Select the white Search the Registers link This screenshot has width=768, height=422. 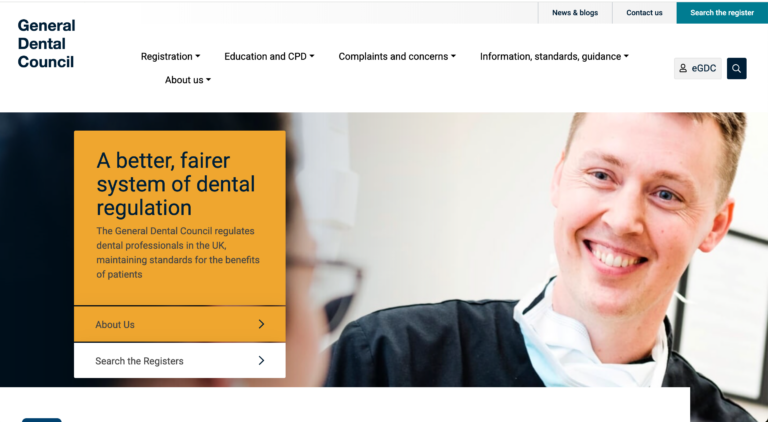180,361
